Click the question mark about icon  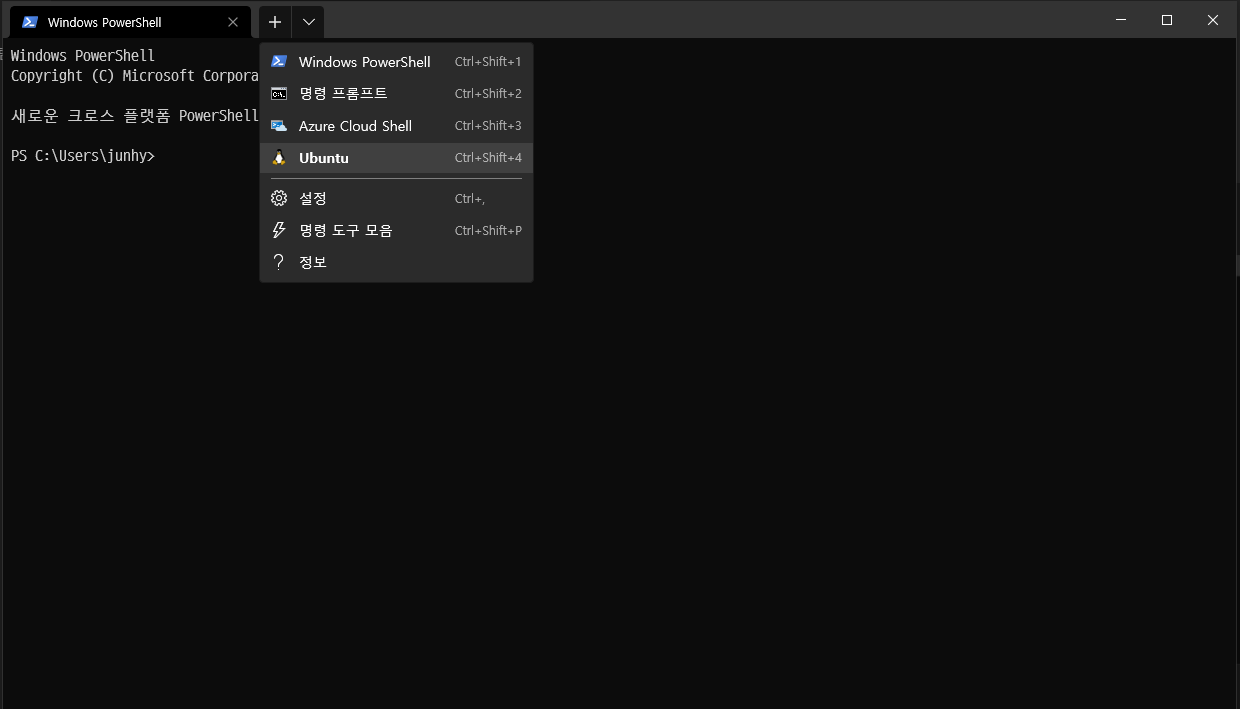[279, 262]
